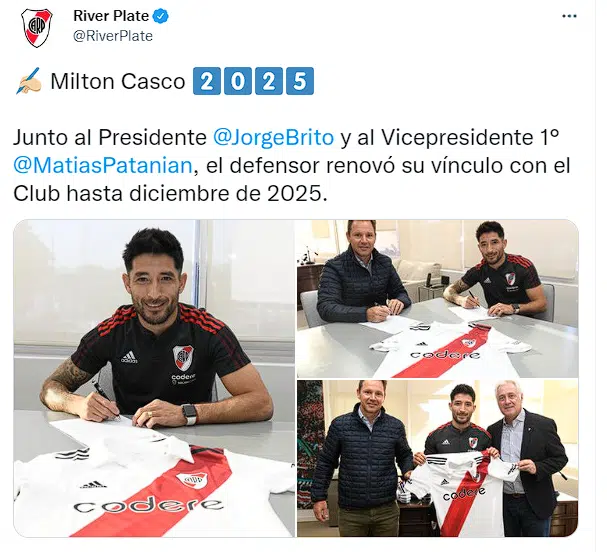Open the @RiverPlate handle

click(113, 36)
